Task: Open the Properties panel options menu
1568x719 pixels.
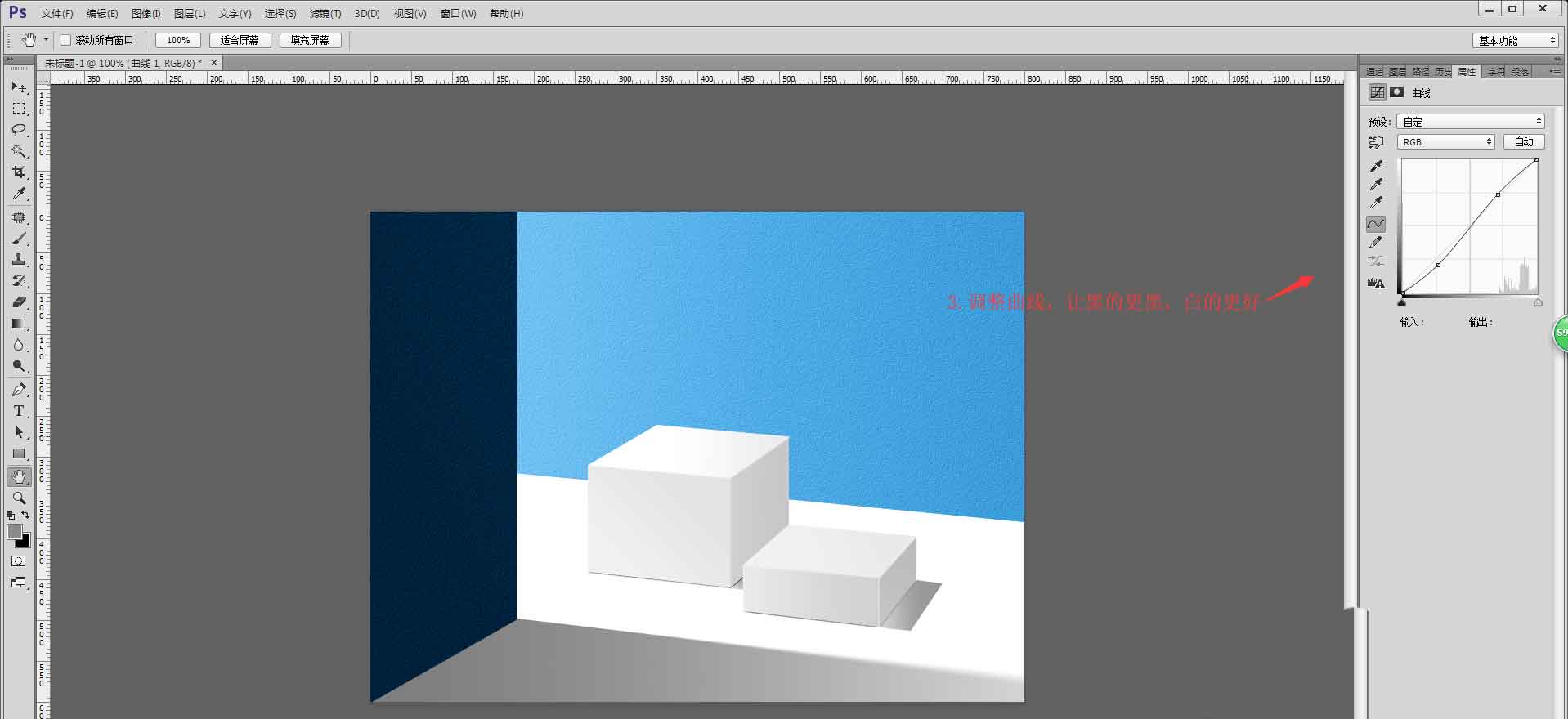Action: 1556,72
